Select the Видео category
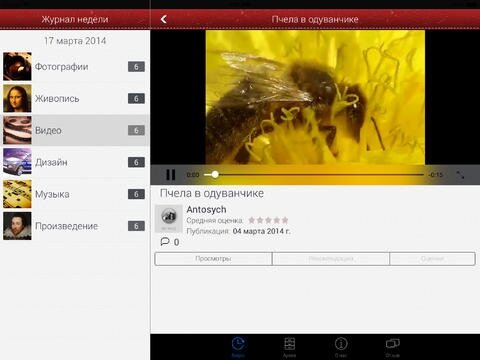 (75, 130)
